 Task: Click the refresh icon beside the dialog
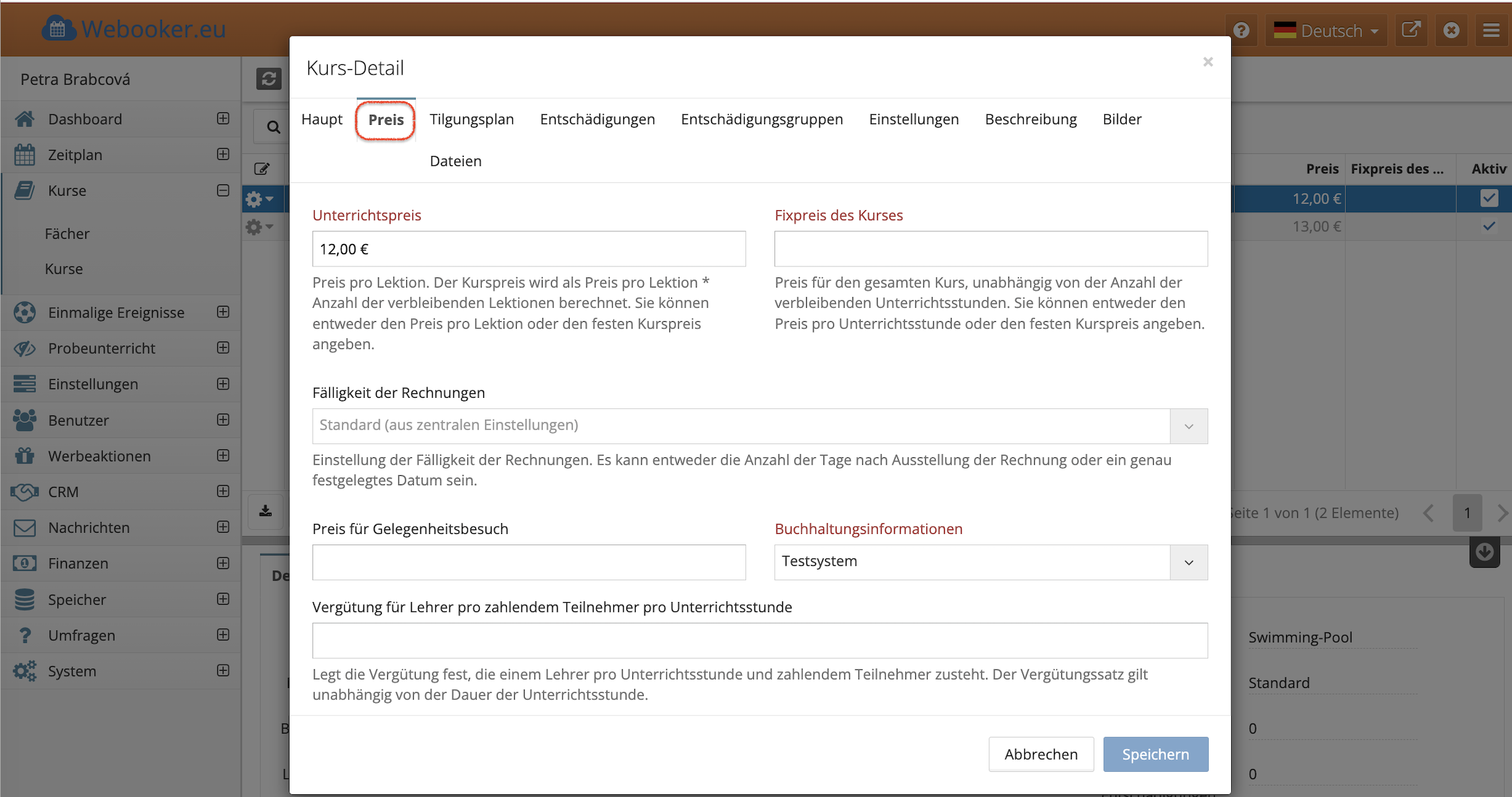pos(268,79)
